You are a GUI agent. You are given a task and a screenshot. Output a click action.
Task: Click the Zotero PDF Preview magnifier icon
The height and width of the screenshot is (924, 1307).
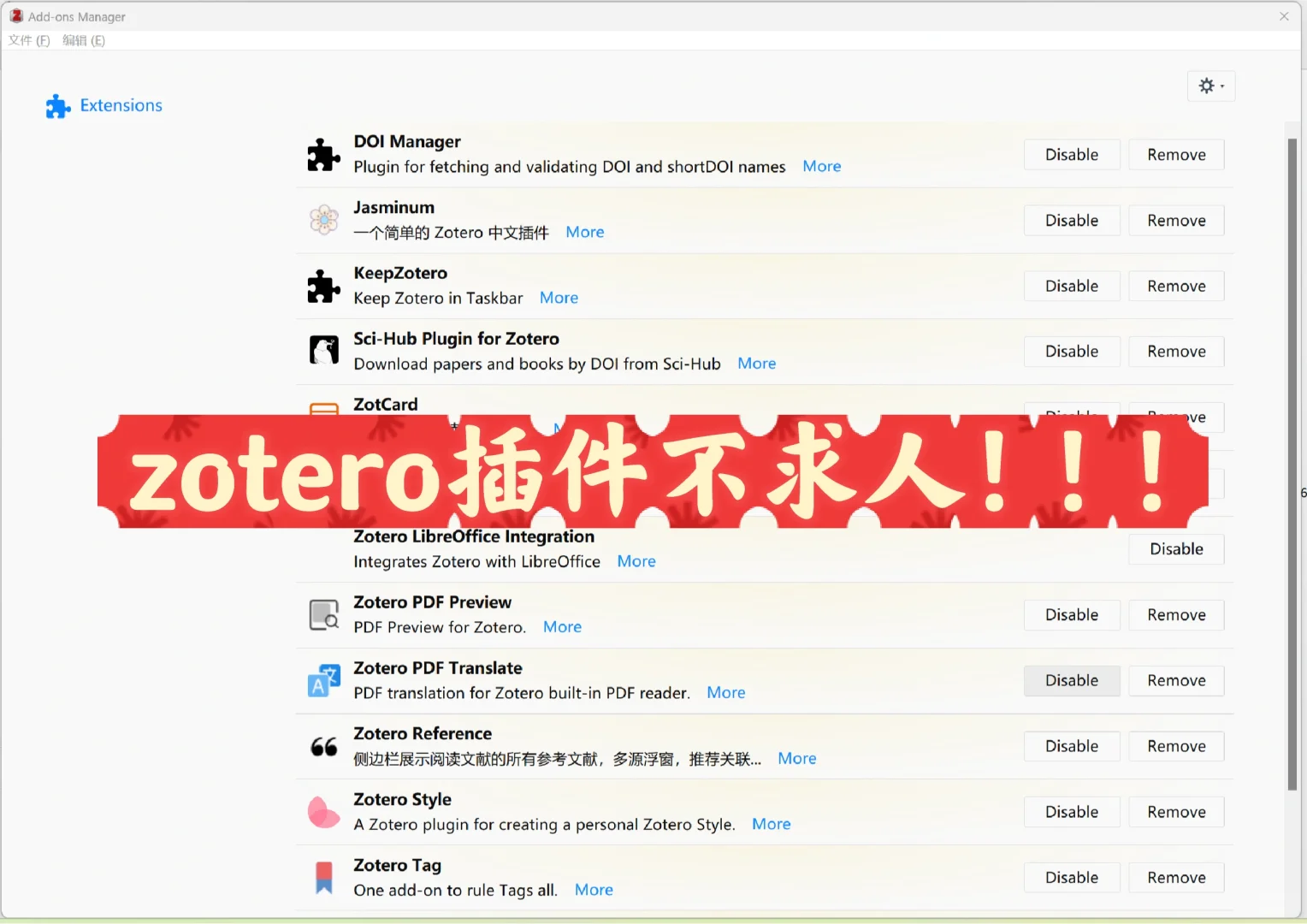click(x=323, y=614)
